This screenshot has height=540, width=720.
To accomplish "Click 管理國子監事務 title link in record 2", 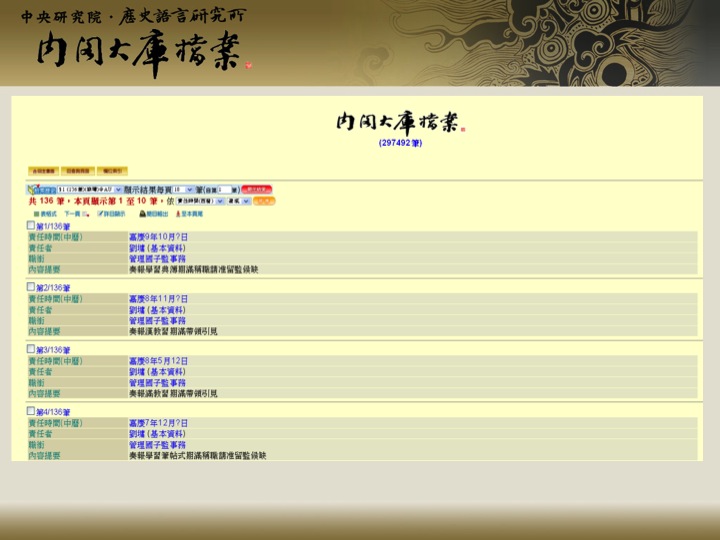I will point(158,321).
